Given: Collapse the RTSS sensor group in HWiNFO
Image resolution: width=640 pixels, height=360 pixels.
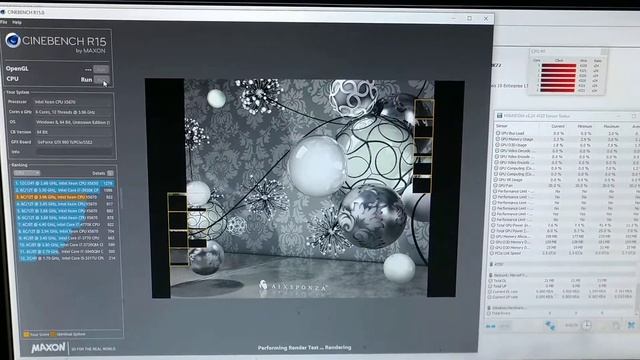Looking at the screenshot, I should click(x=491, y=264).
